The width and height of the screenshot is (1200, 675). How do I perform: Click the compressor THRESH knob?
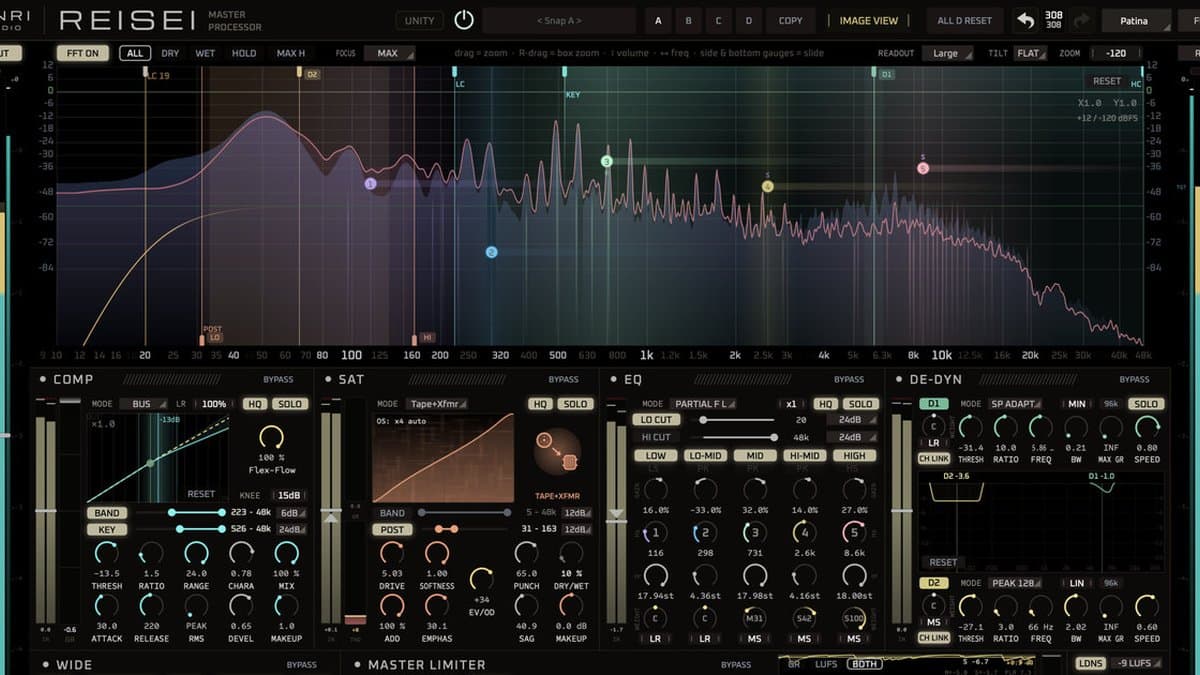tap(106, 552)
